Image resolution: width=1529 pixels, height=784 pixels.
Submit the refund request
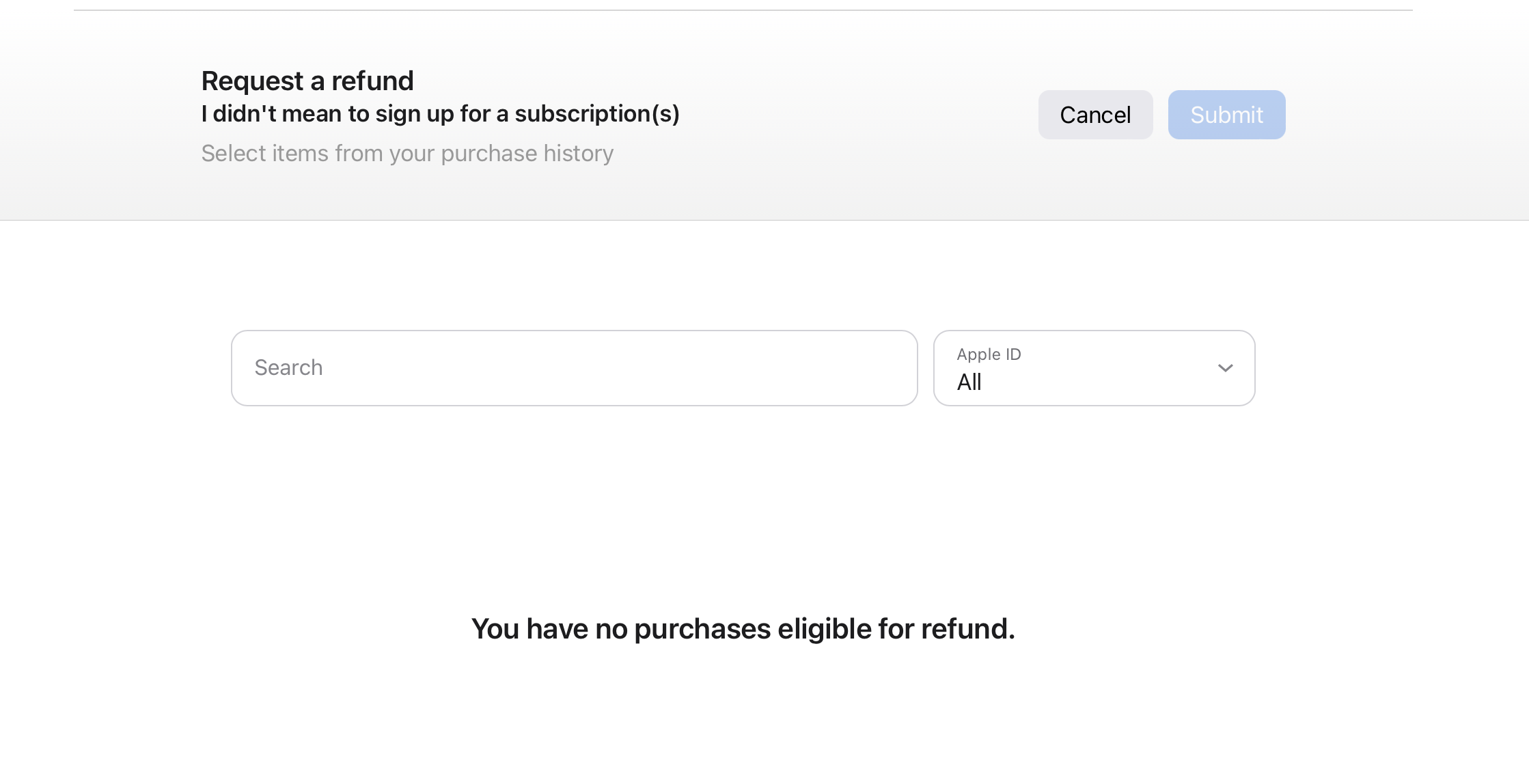(x=1226, y=115)
